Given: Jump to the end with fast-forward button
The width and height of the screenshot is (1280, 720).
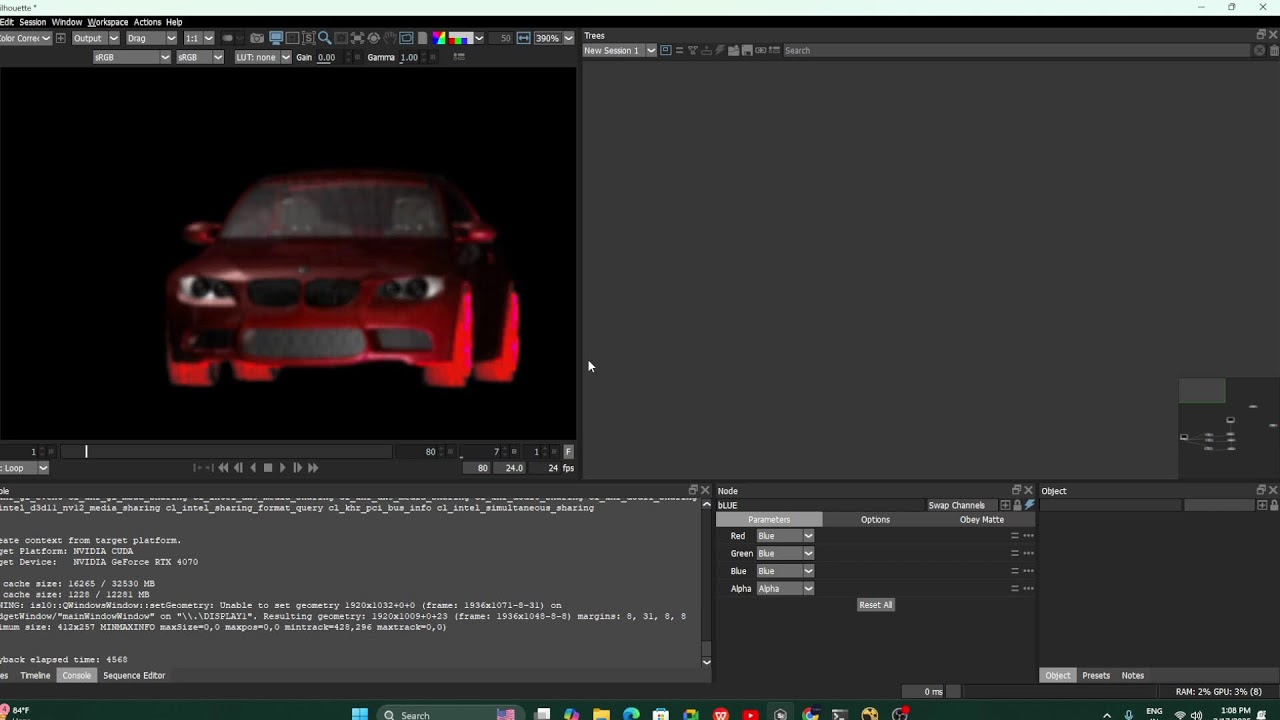Looking at the screenshot, I should [x=312, y=468].
